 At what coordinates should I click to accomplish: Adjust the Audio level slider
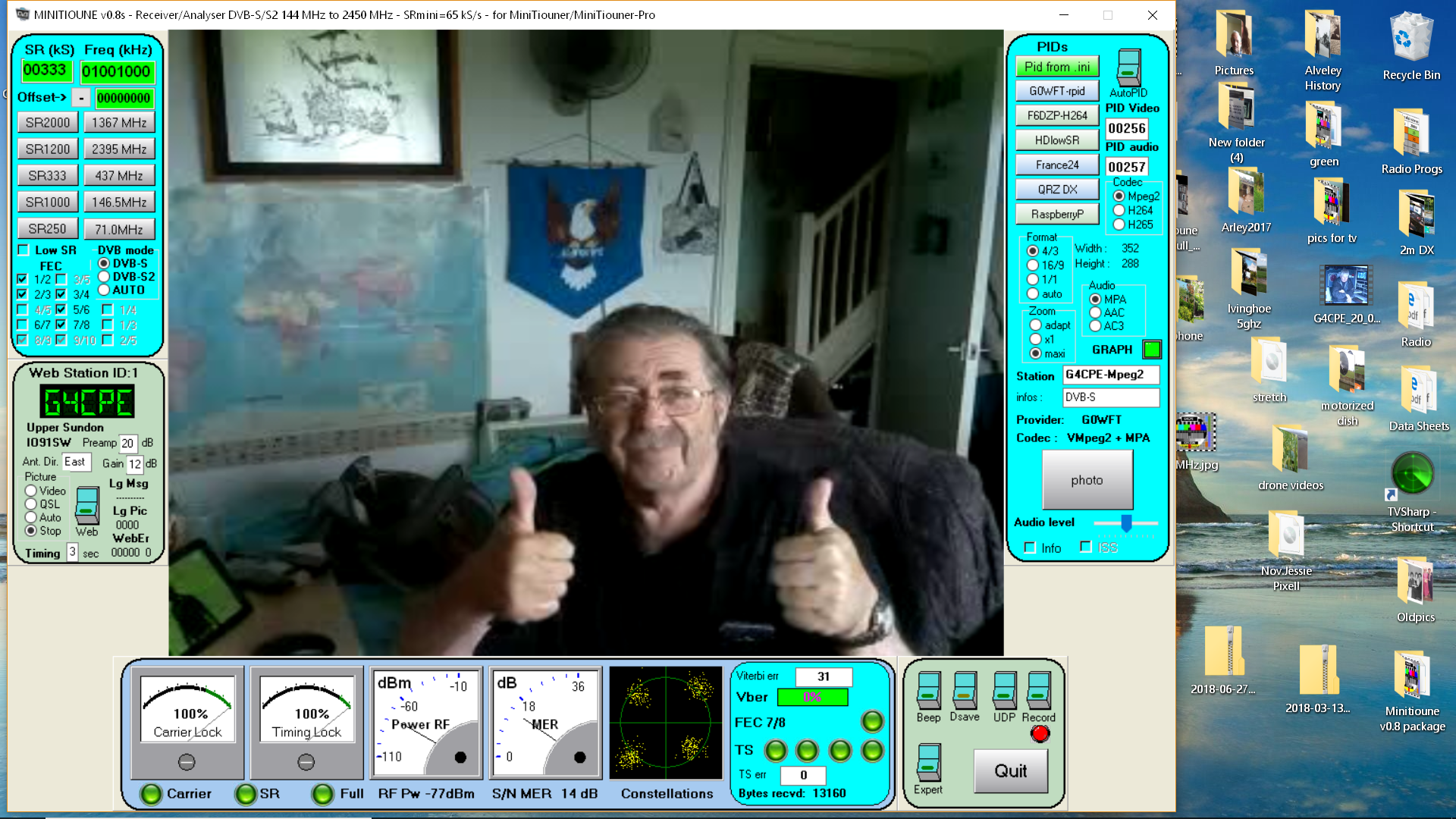point(1126,522)
